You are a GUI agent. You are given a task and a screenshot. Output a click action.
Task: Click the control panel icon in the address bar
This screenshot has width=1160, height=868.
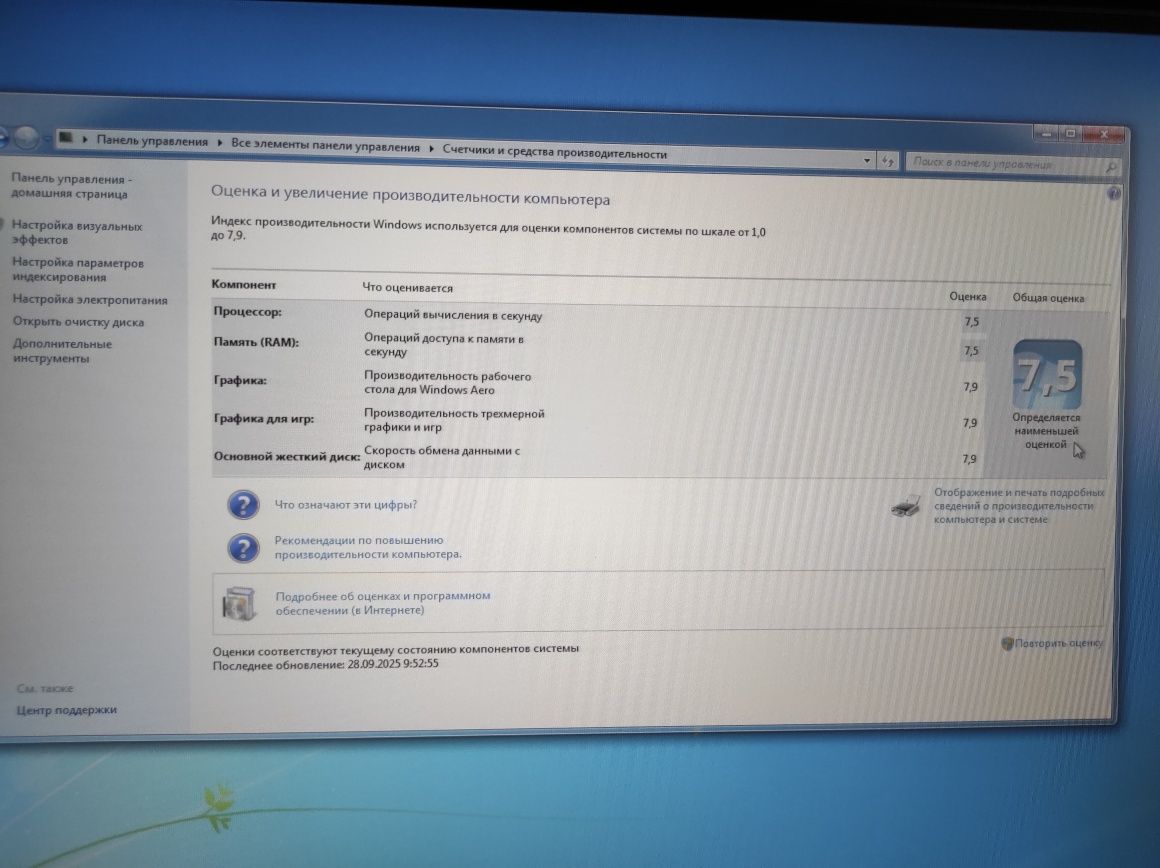[x=66, y=138]
